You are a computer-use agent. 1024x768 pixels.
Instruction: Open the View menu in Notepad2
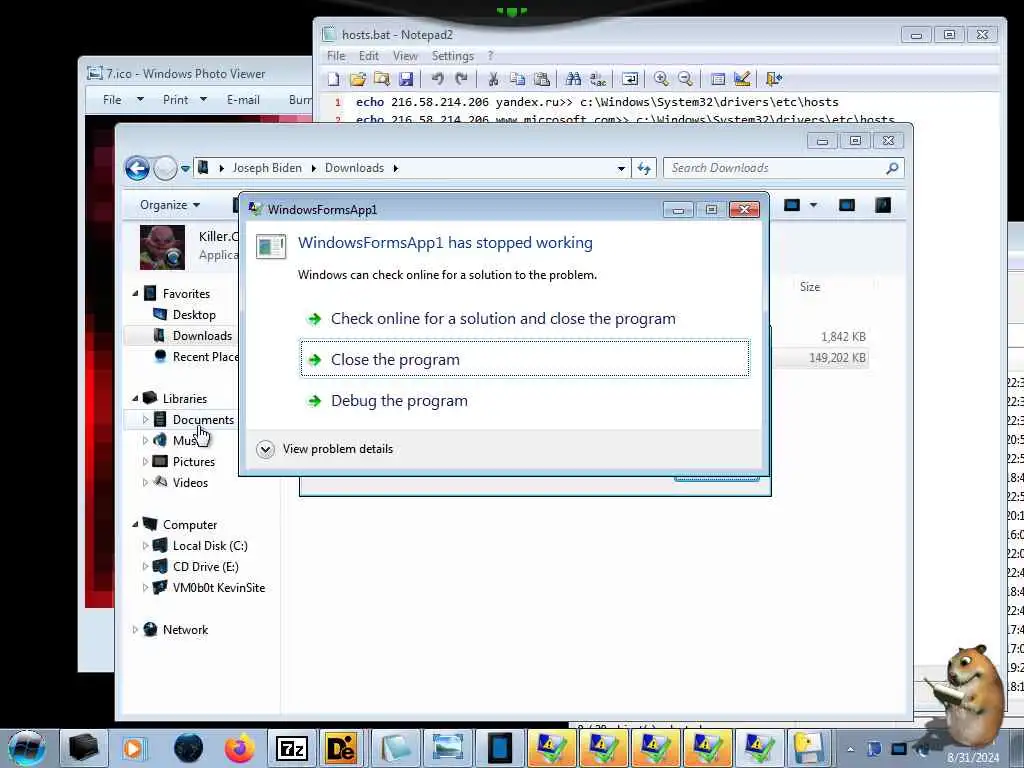pos(405,56)
